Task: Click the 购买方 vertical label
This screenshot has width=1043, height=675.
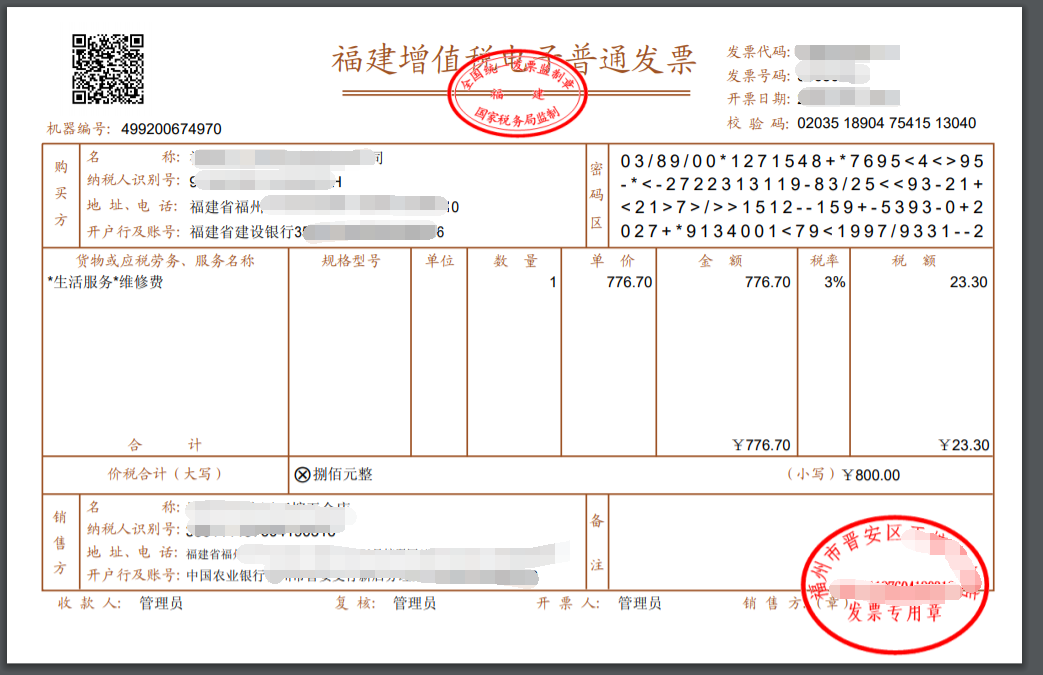Action: [x=61, y=193]
